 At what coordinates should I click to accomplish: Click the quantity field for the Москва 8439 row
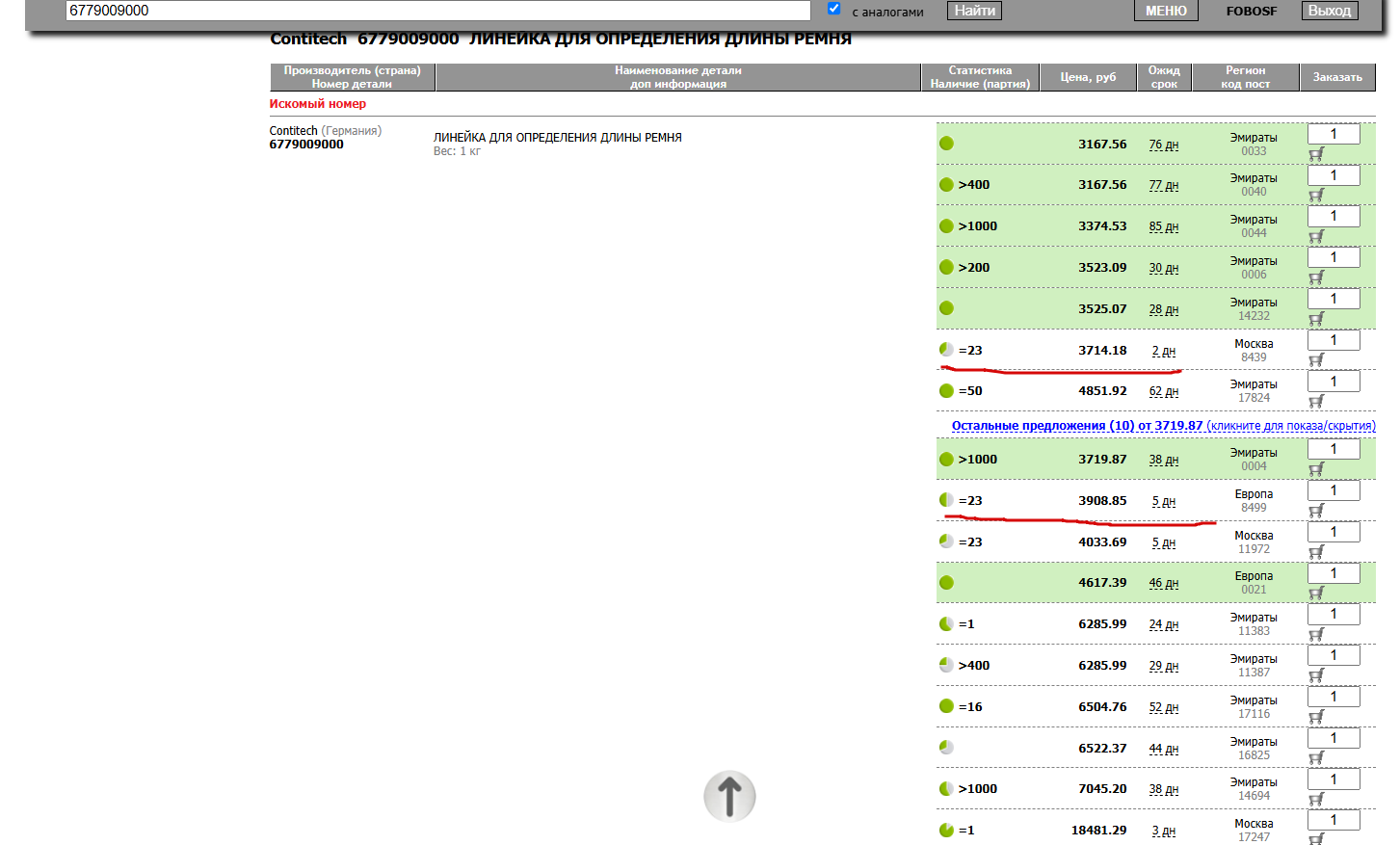pos(1334,340)
